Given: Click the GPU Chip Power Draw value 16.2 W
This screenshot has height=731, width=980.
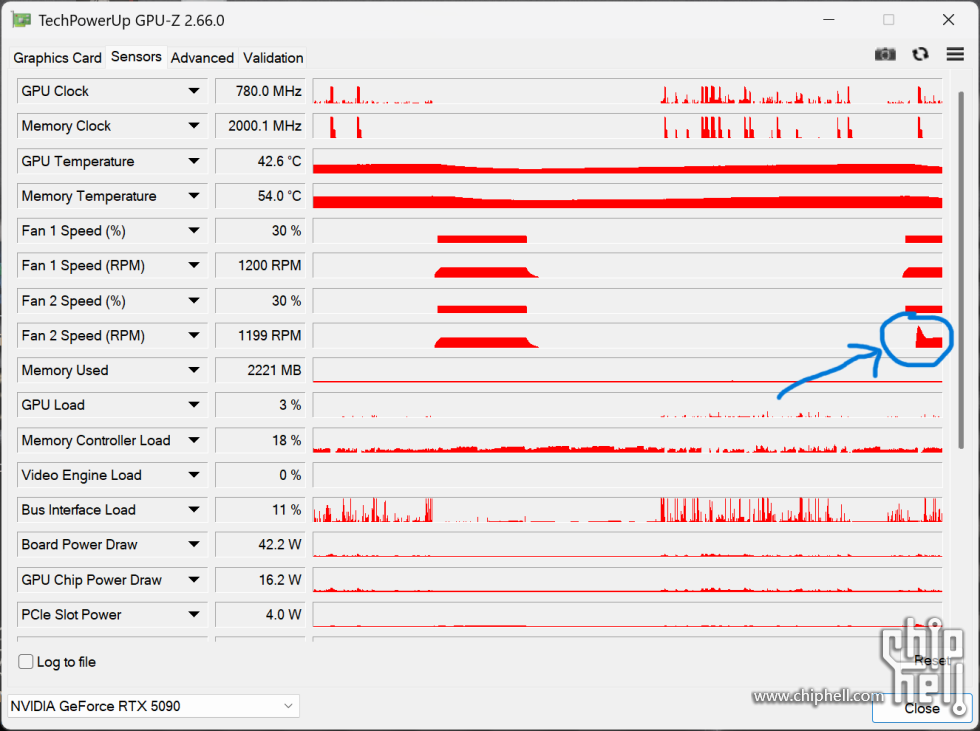Looking at the screenshot, I should point(260,580).
